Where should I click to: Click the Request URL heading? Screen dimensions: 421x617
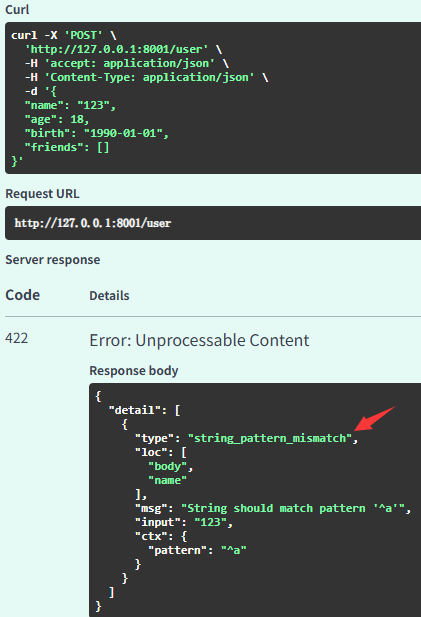pos(42,194)
